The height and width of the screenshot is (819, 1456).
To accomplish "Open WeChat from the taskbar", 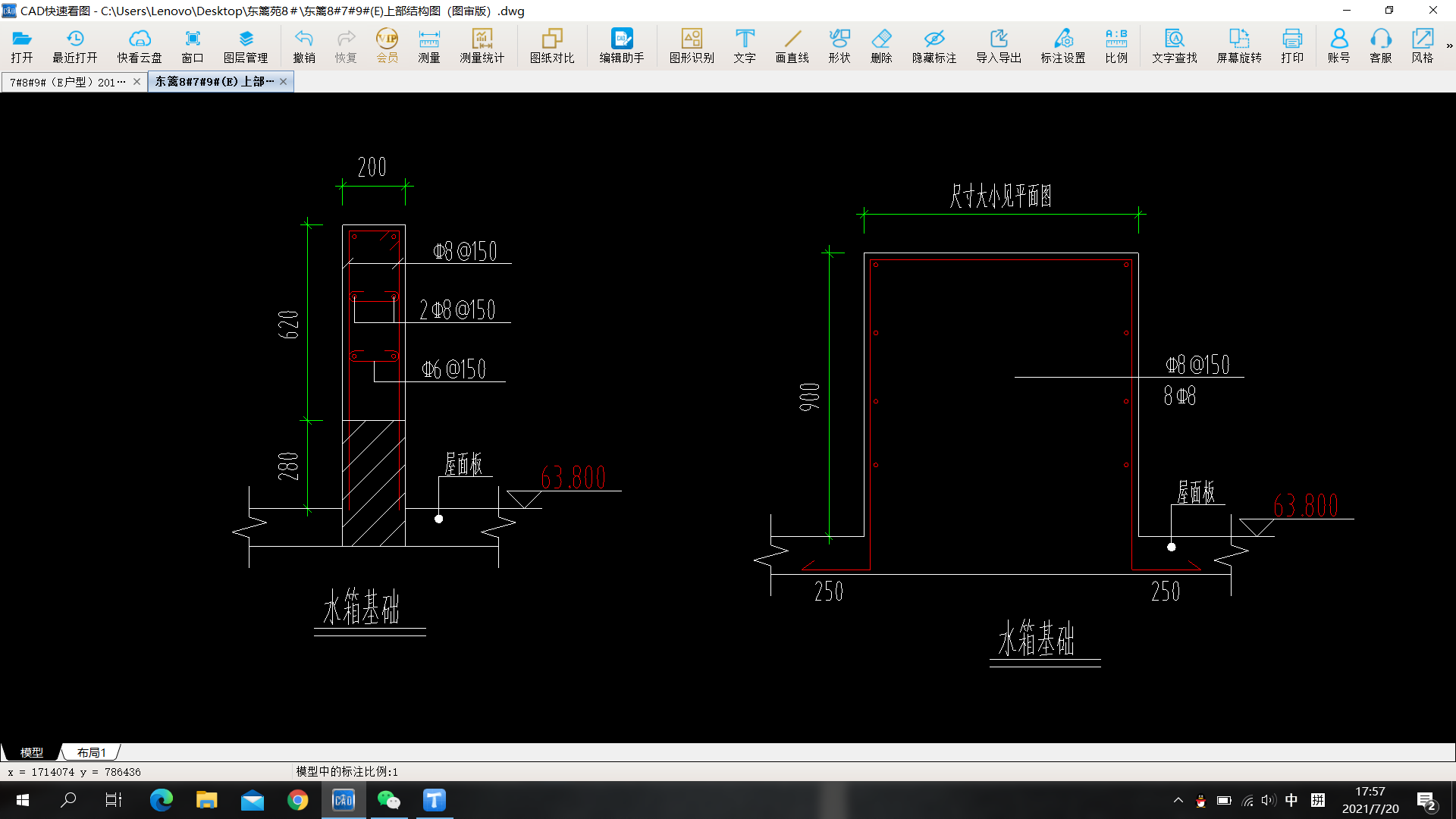I will (x=388, y=800).
